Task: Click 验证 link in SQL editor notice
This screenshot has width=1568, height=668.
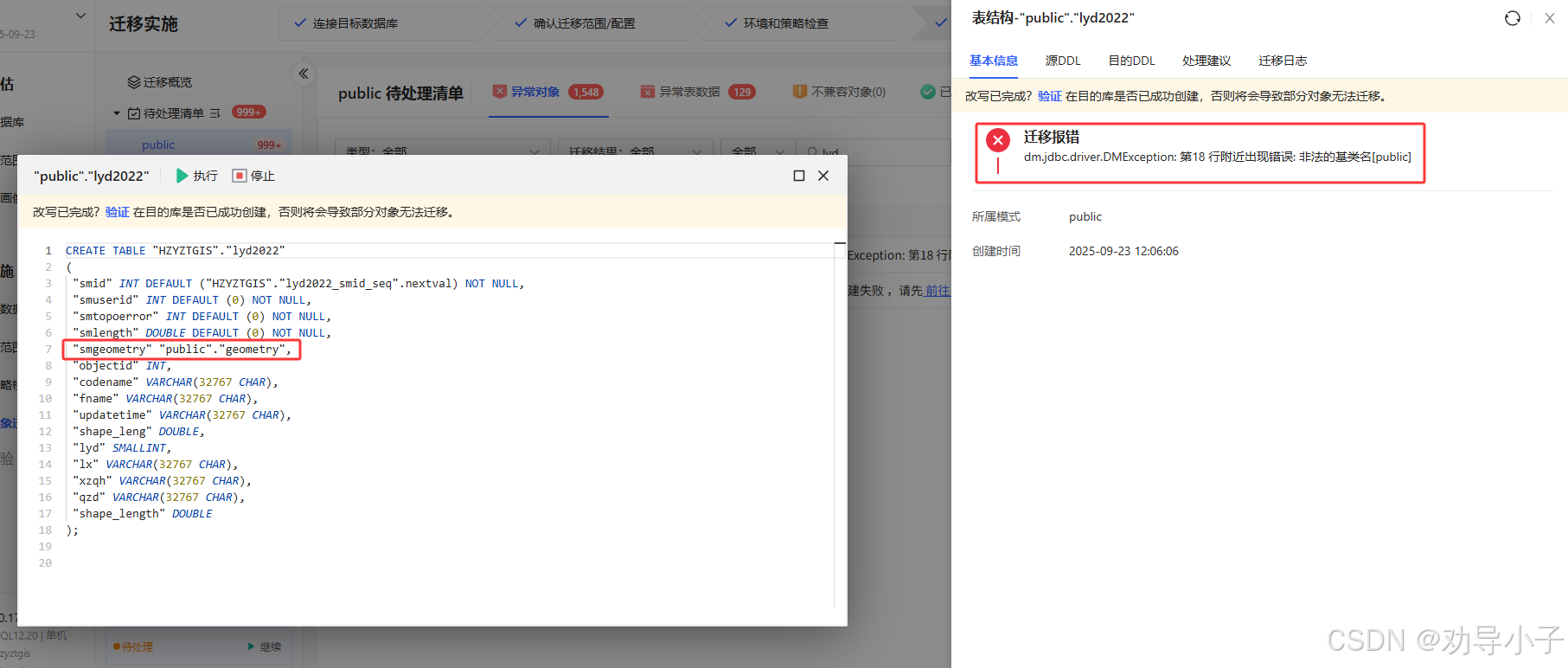Action: tap(117, 212)
